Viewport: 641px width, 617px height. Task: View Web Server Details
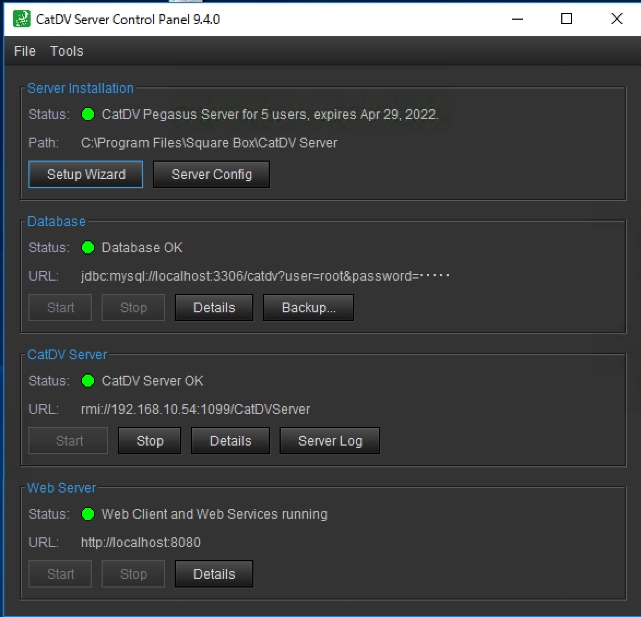(x=214, y=574)
